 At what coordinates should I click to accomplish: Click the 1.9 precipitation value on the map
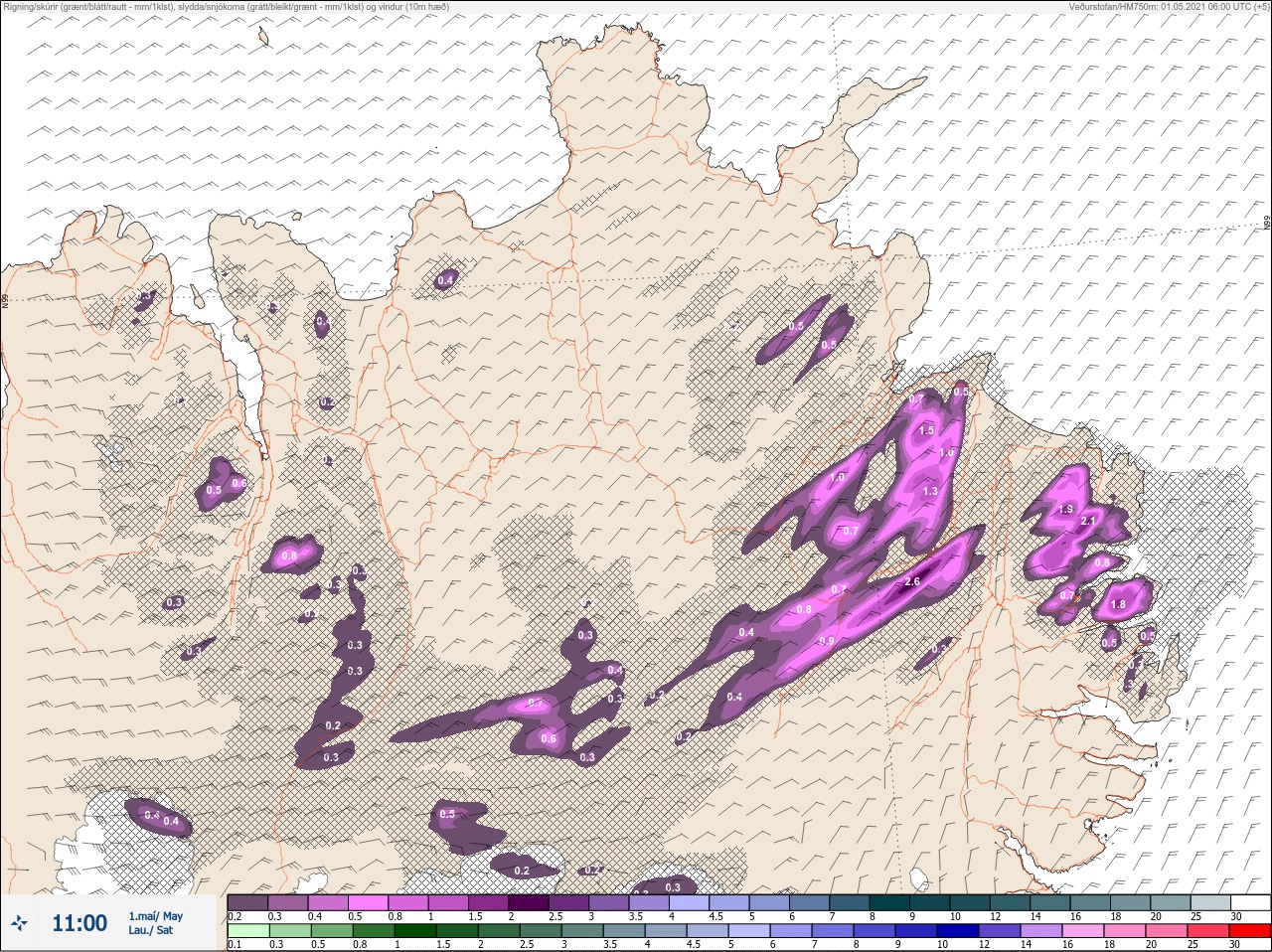[x=1066, y=509]
